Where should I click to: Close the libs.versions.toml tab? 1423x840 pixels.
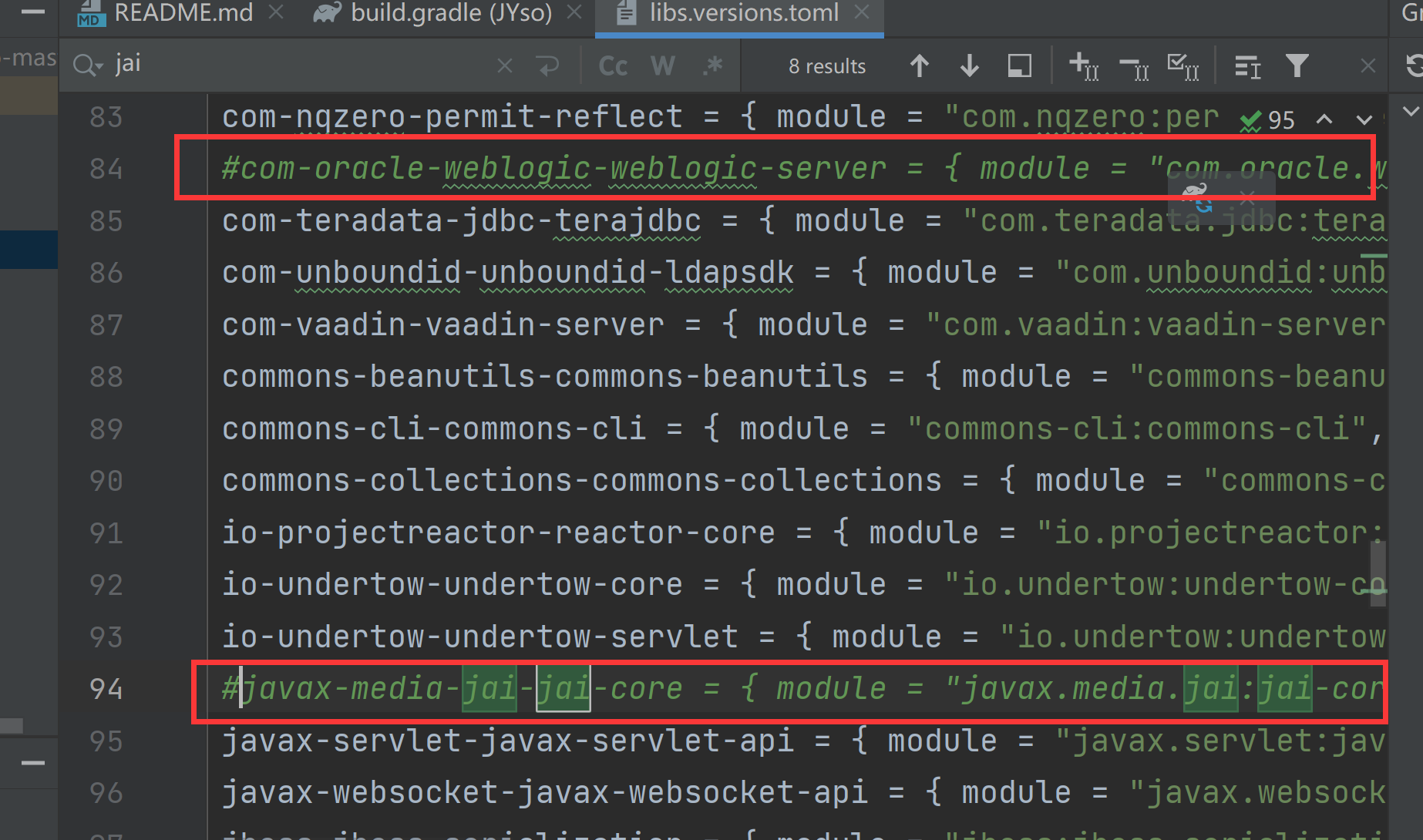862,12
